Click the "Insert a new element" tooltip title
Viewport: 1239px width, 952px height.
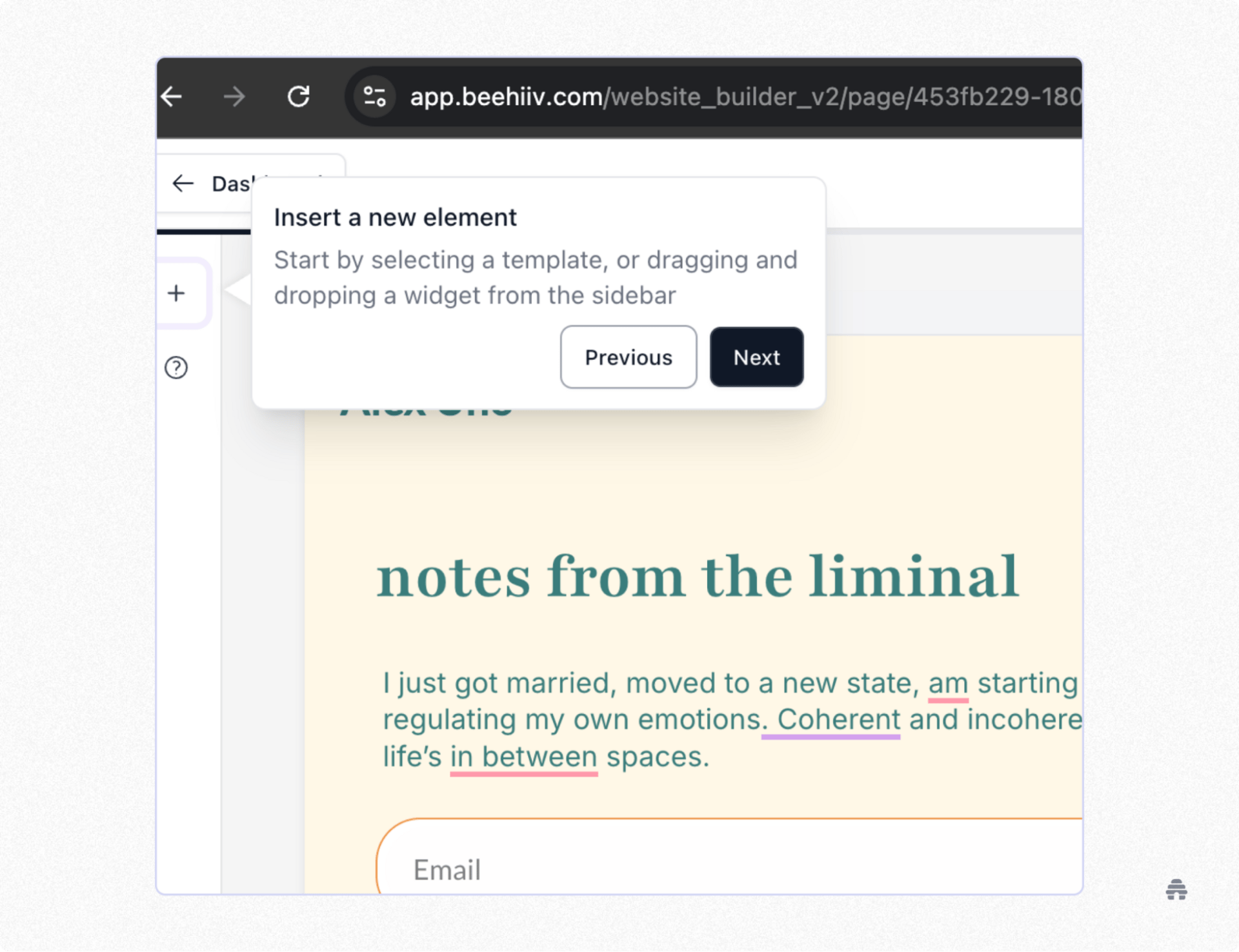point(395,217)
